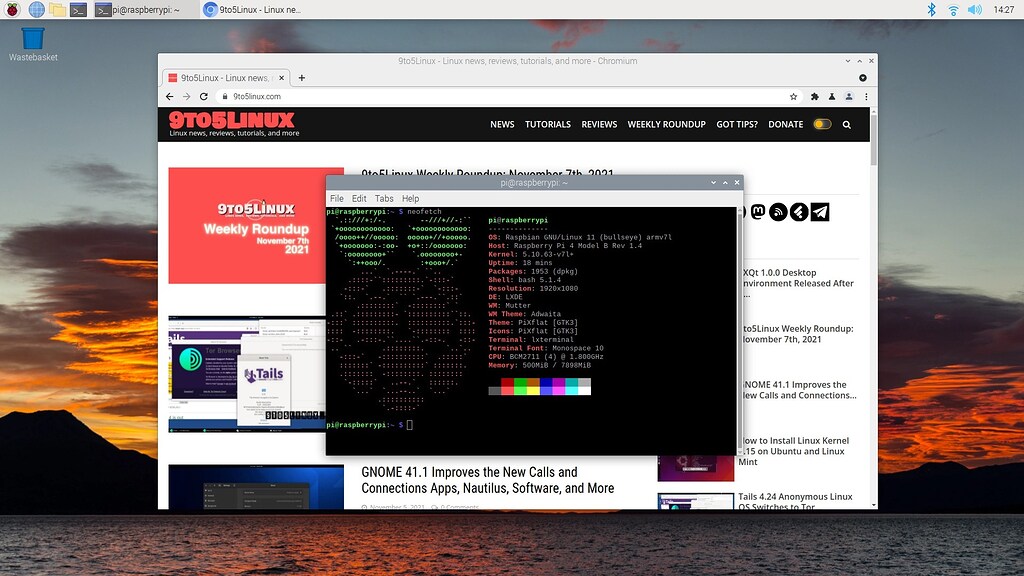
Task: Share via the Mastodon icon
Action: point(757,211)
